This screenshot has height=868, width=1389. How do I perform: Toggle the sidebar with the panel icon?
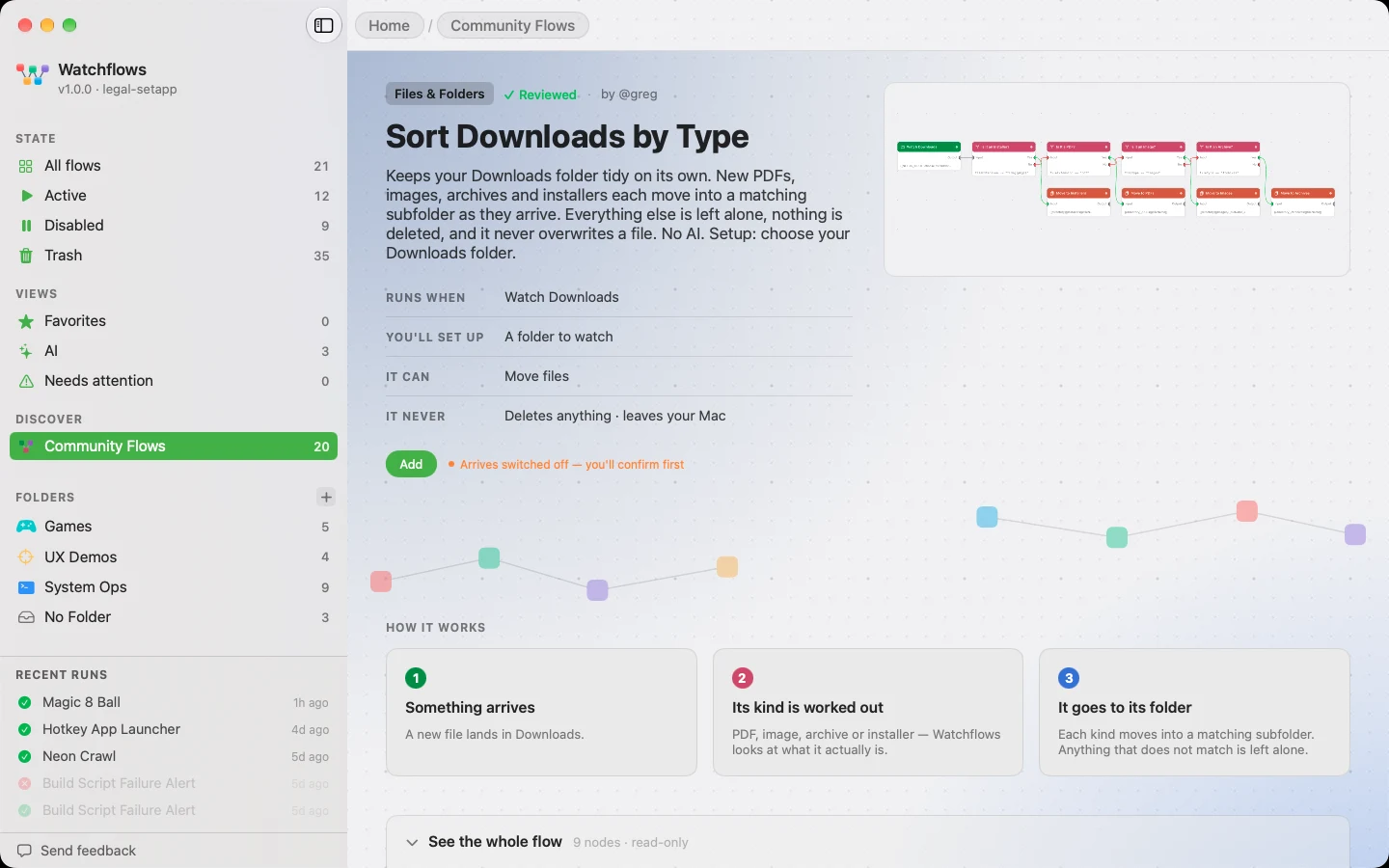(x=324, y=26)
